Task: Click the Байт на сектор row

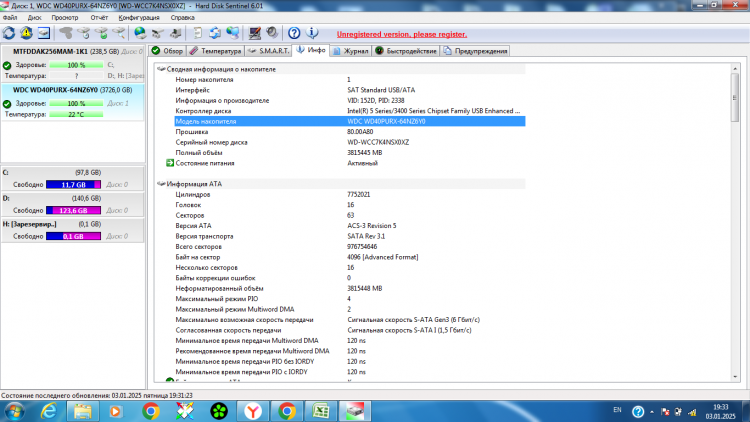Action: (350, 257)
